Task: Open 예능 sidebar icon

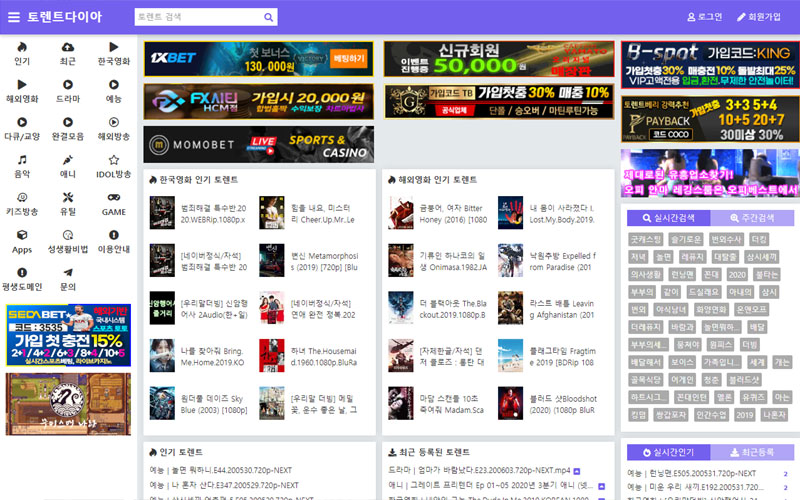Action: pos(113,85)
